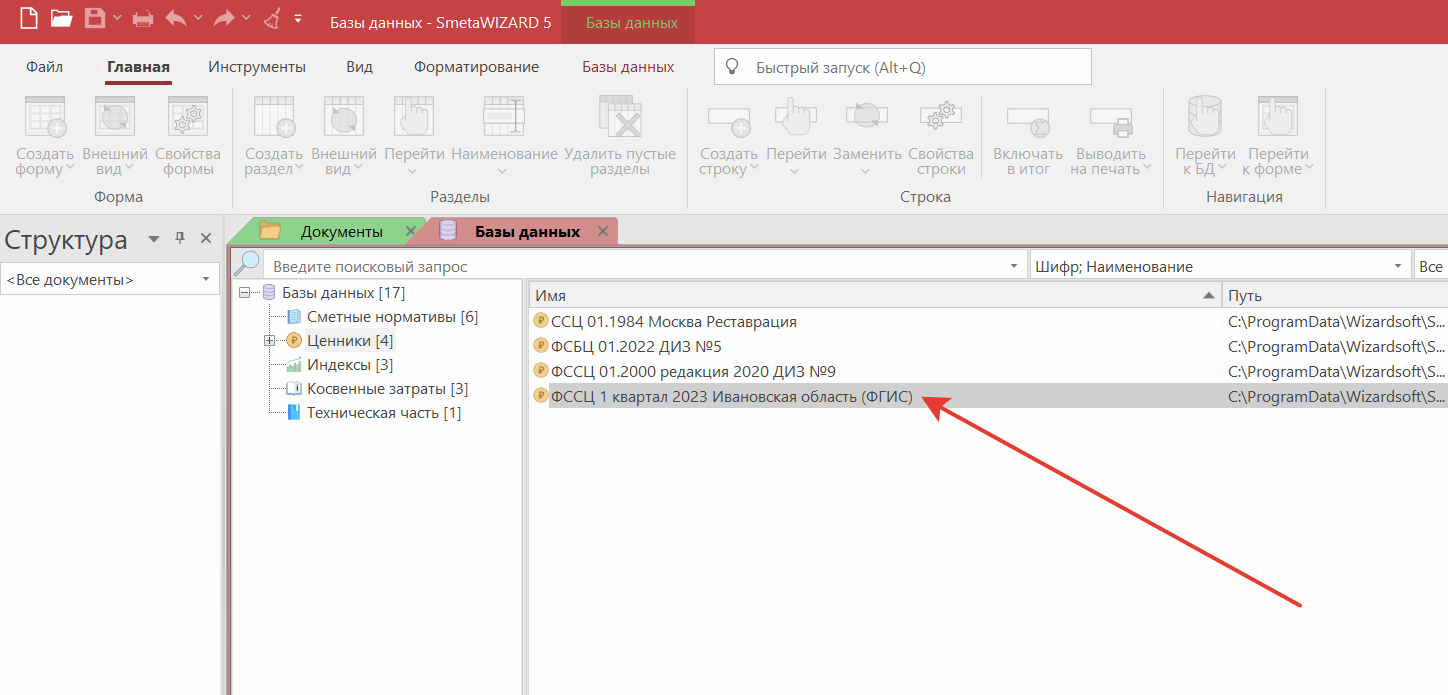Close the Структура panel
This screenshot has width=1448, height=695.
(x=206, y=238)
